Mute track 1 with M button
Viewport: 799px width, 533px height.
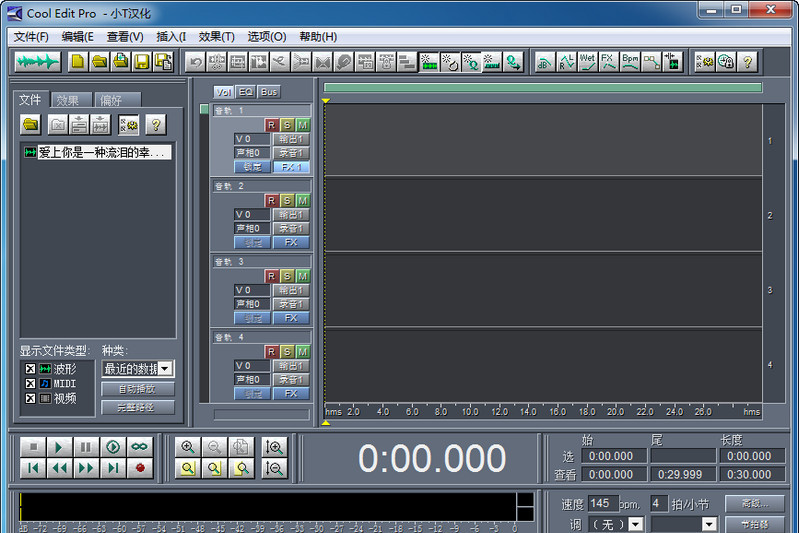[x=303, y=125]
